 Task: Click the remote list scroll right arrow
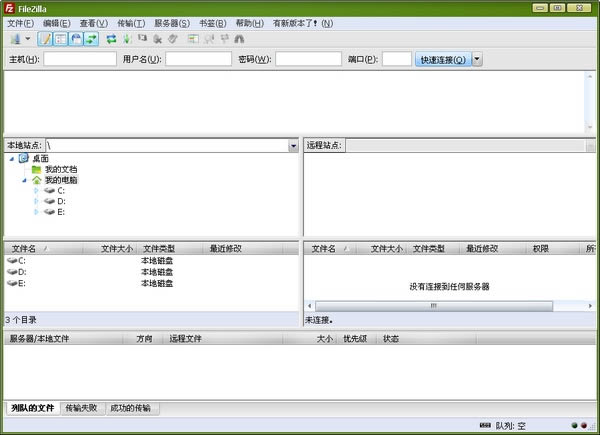point(590,306)
